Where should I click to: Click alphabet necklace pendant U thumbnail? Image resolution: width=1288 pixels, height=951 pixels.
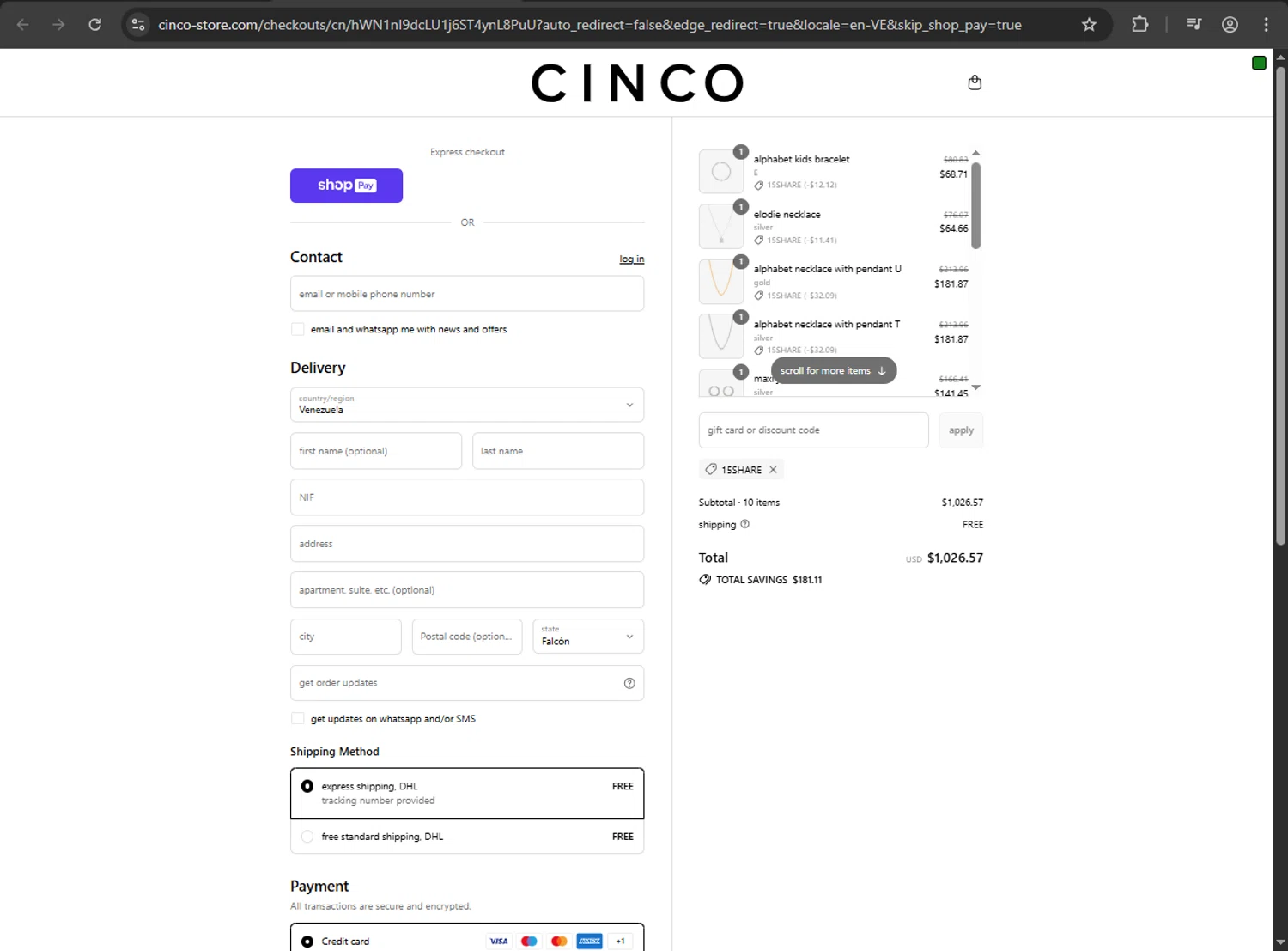point(721,281)
